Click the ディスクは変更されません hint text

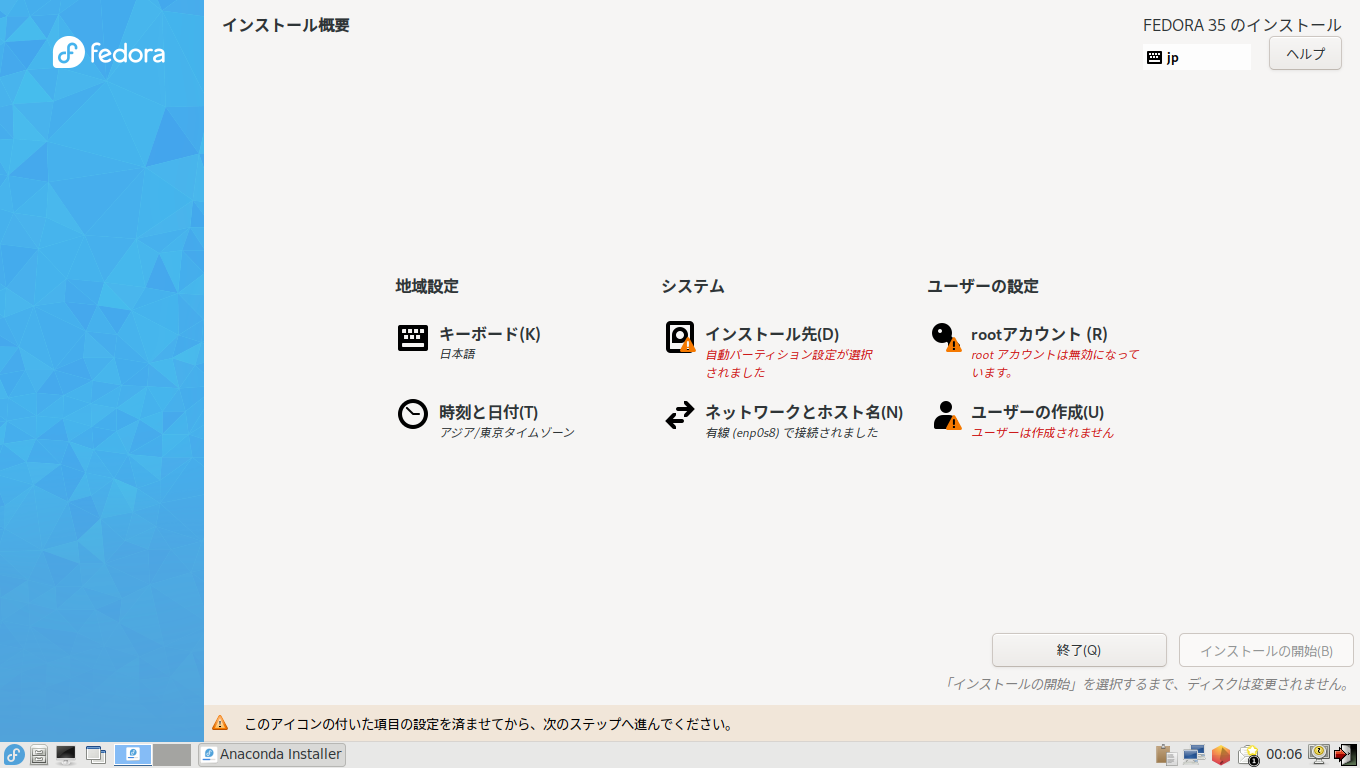[x=1148, y=685]
